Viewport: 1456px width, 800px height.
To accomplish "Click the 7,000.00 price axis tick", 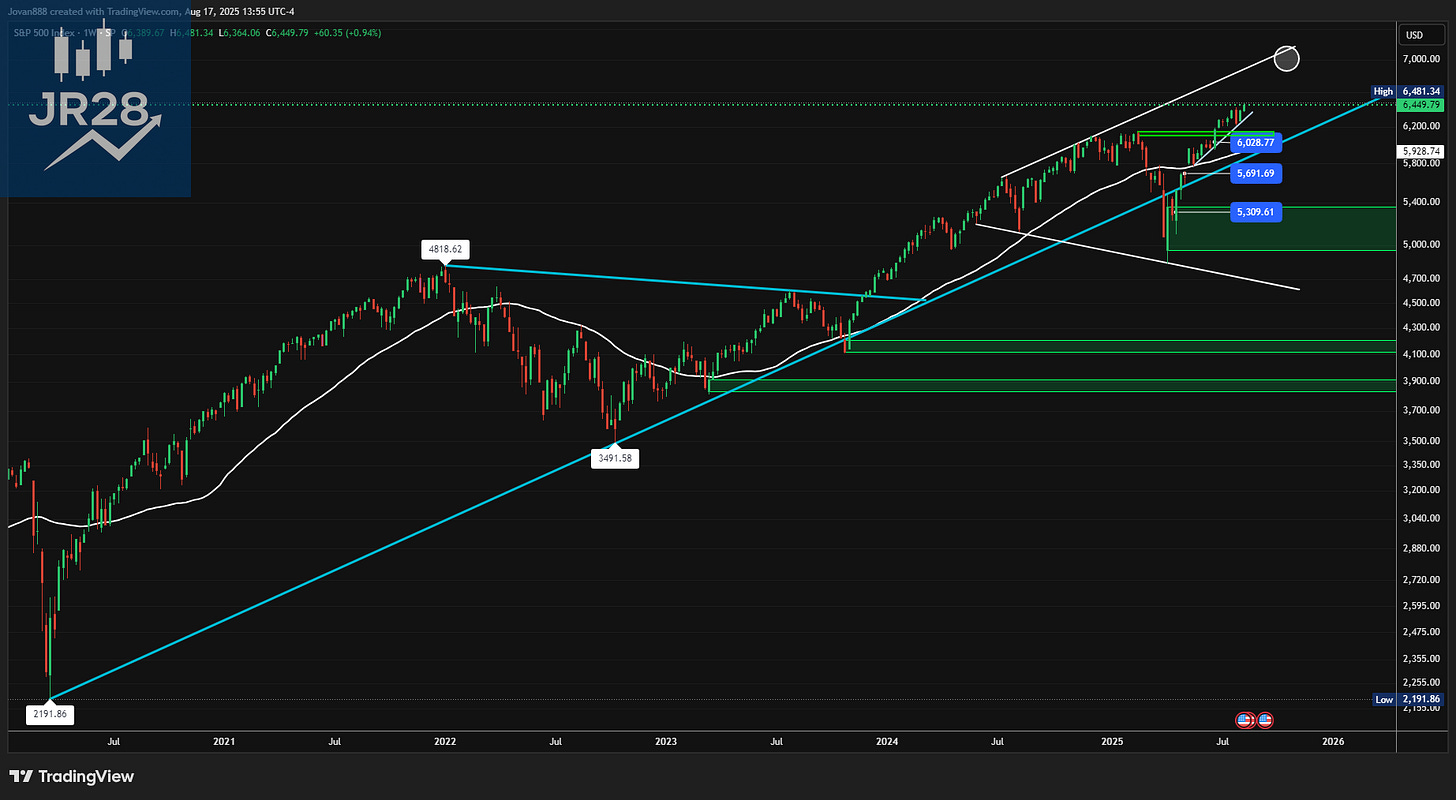I will (1422, 59).
